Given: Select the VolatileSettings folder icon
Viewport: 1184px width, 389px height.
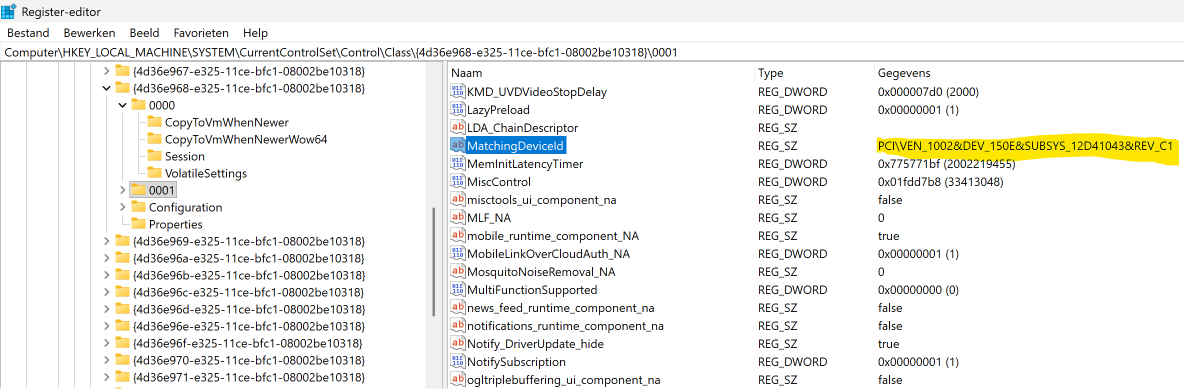Looking at the screenshot, I should pyautogui.click(x=154, y=173).
